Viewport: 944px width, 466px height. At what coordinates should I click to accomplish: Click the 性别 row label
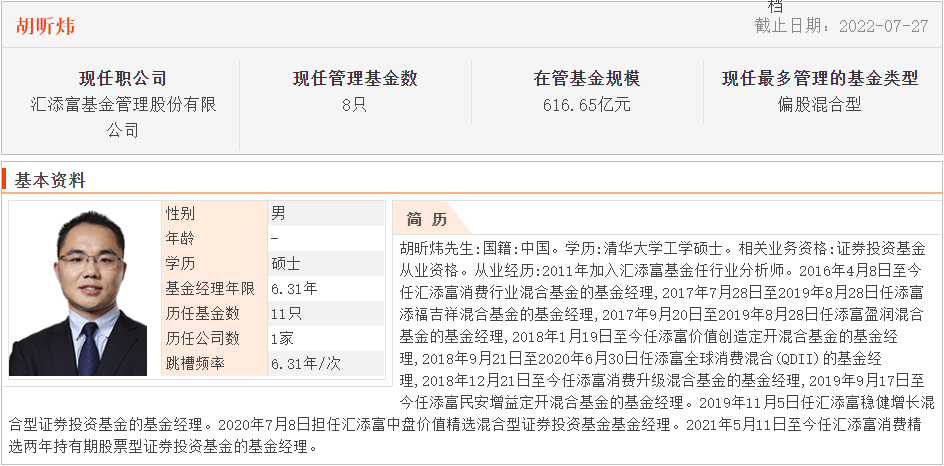click(180, 213)
